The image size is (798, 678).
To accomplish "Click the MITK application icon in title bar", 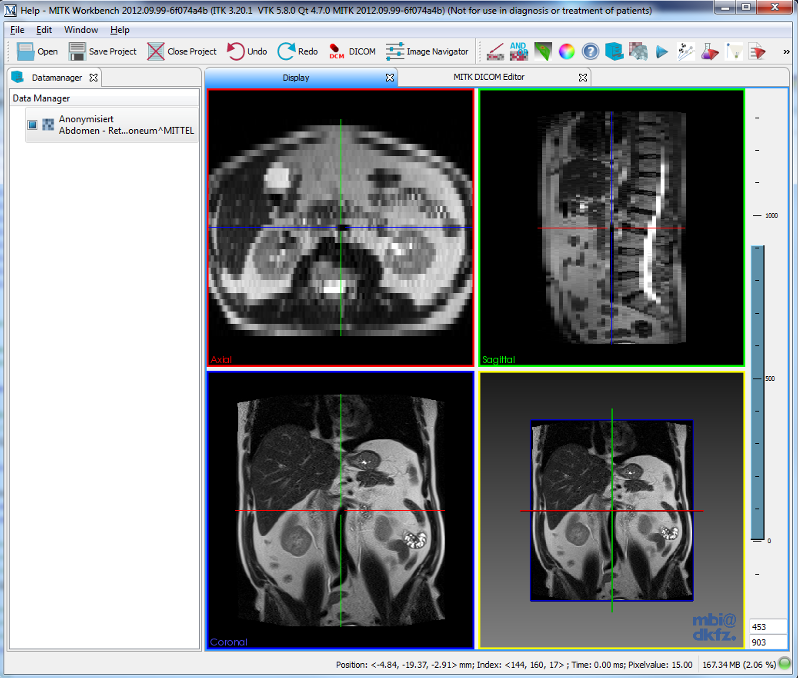I will click(x=10, y=10).
